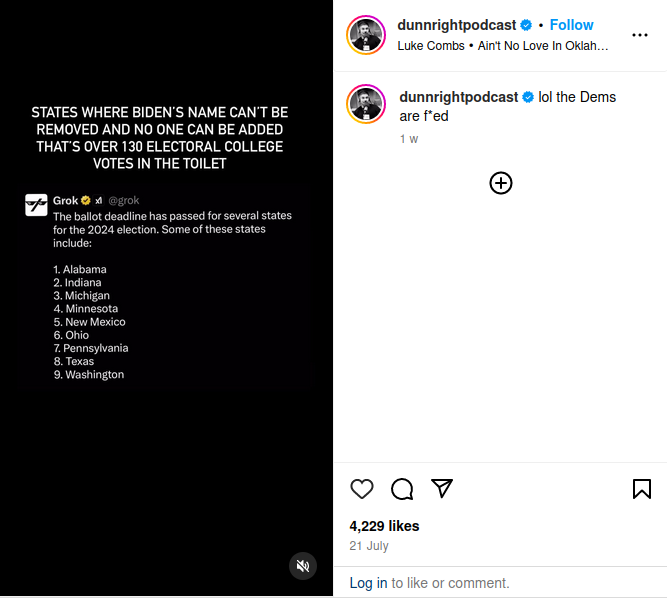Open Luke Combs audio track link
The width and height of the screenshot is (667, 599).
coord(503,46)
